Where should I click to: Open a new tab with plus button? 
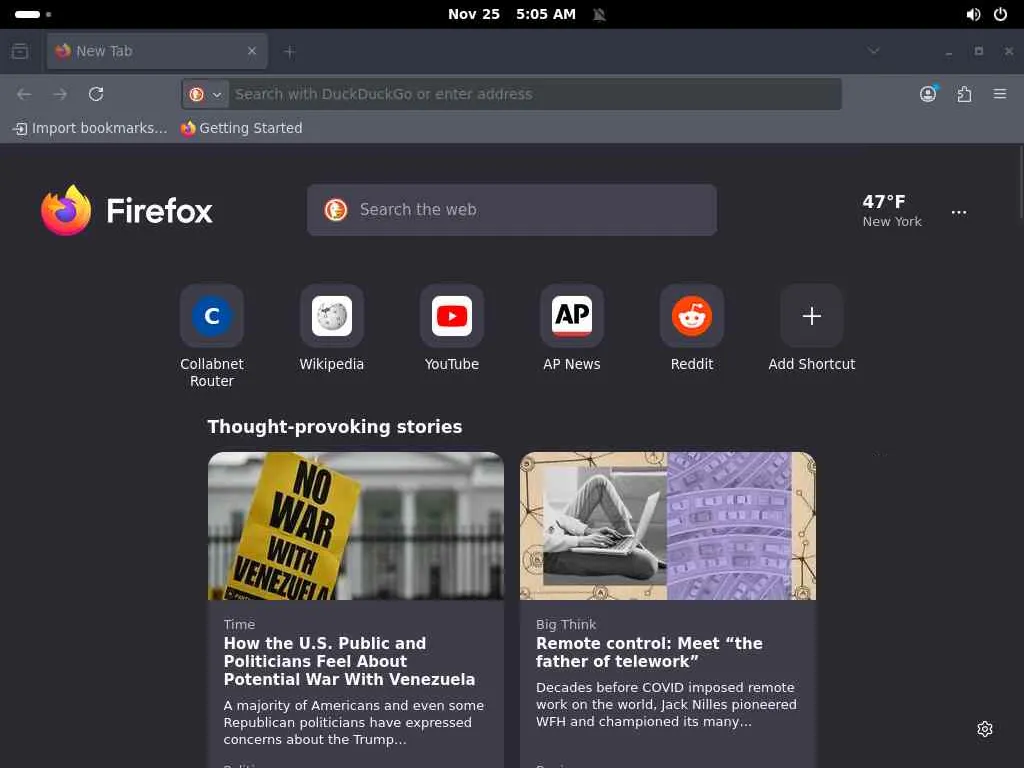tap(290, 52)
